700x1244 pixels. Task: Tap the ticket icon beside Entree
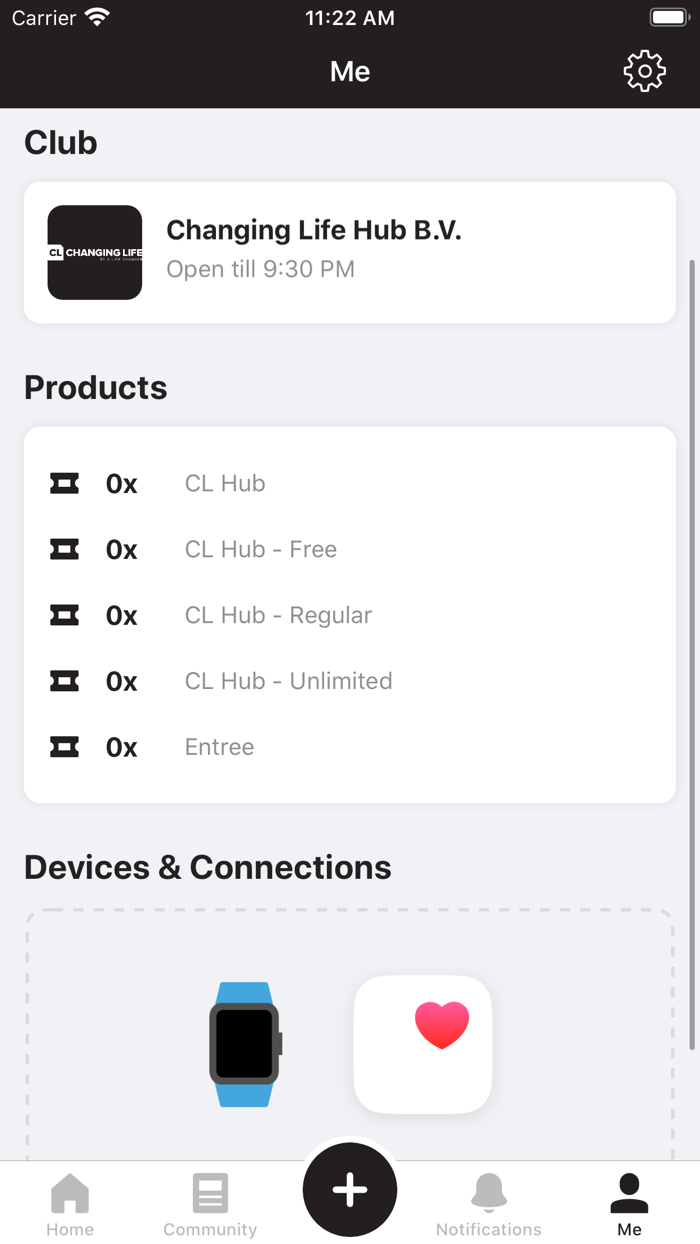[65, 748]
